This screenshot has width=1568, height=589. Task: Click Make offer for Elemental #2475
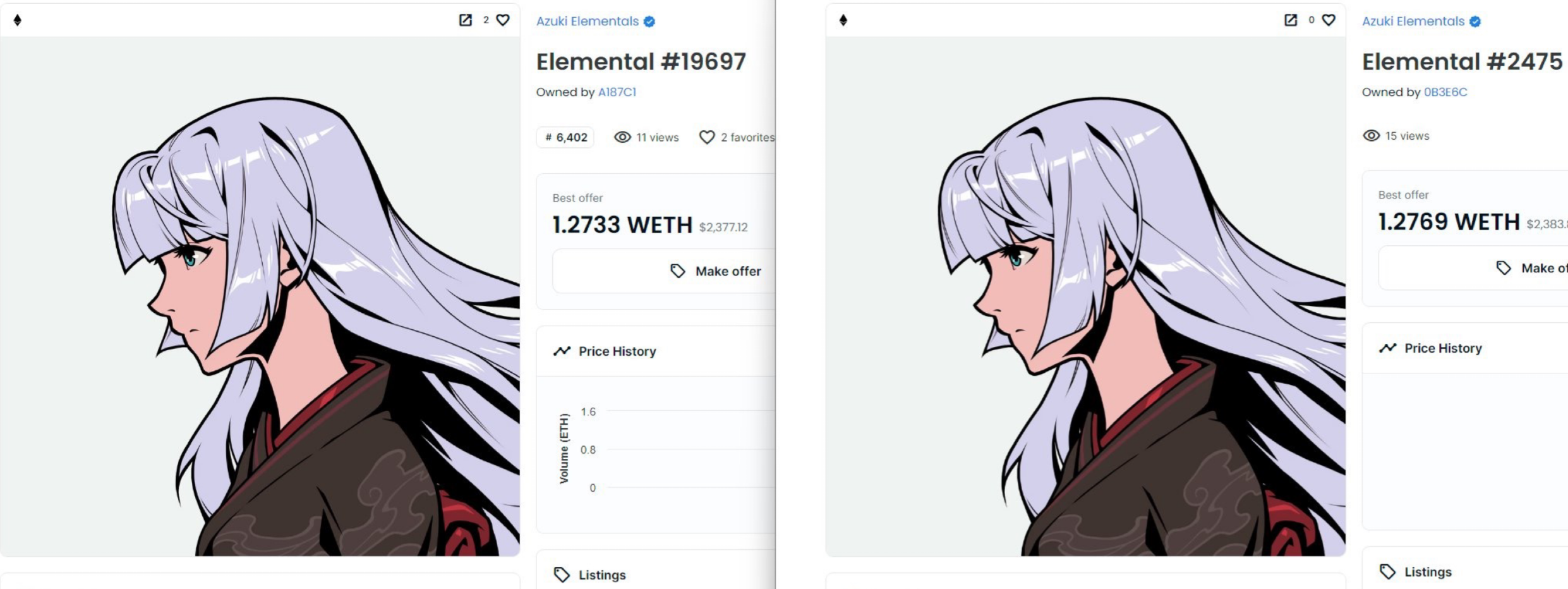pyautogui.click(x=1473, y=268)
